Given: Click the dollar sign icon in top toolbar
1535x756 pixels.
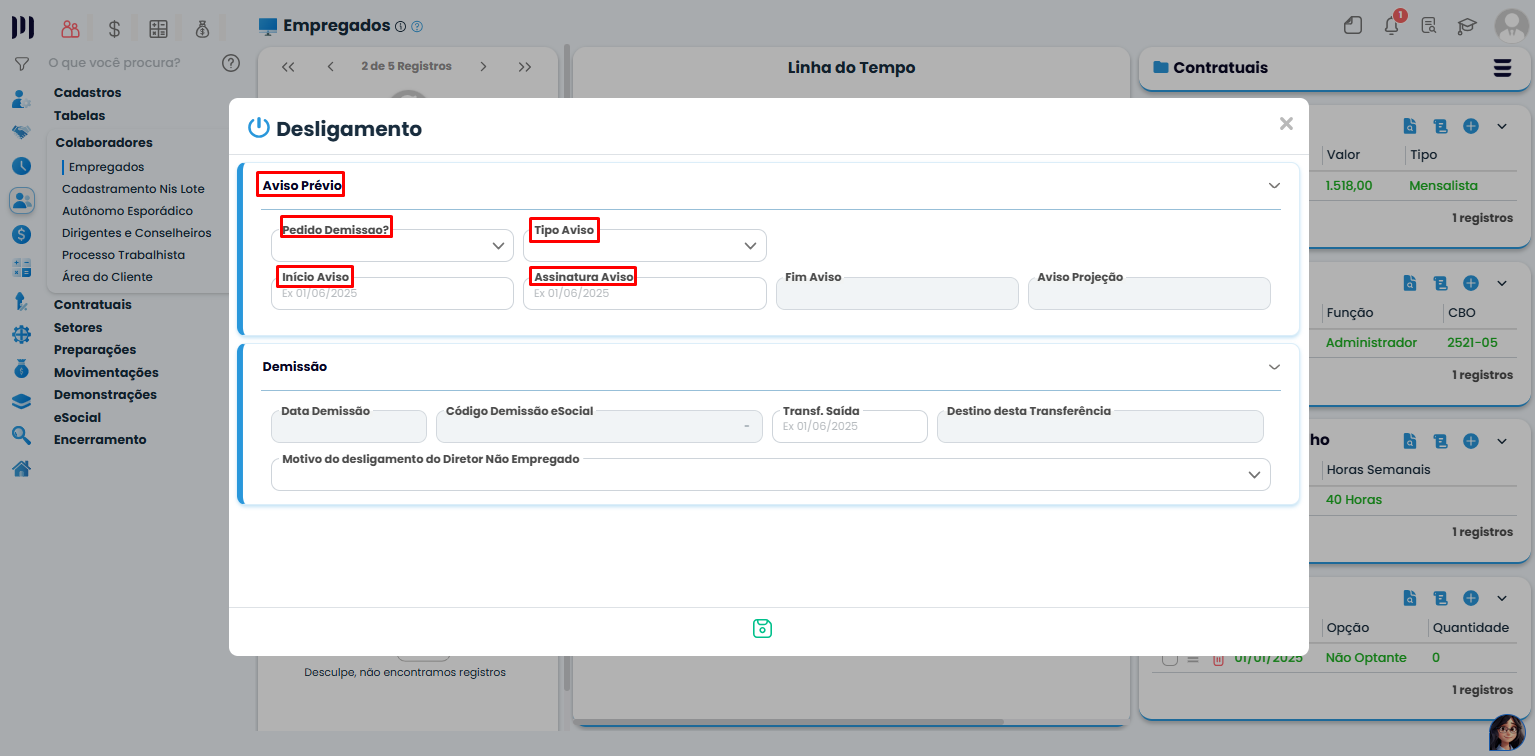Looking at the screenshot, I should click(x=114, y=29).
